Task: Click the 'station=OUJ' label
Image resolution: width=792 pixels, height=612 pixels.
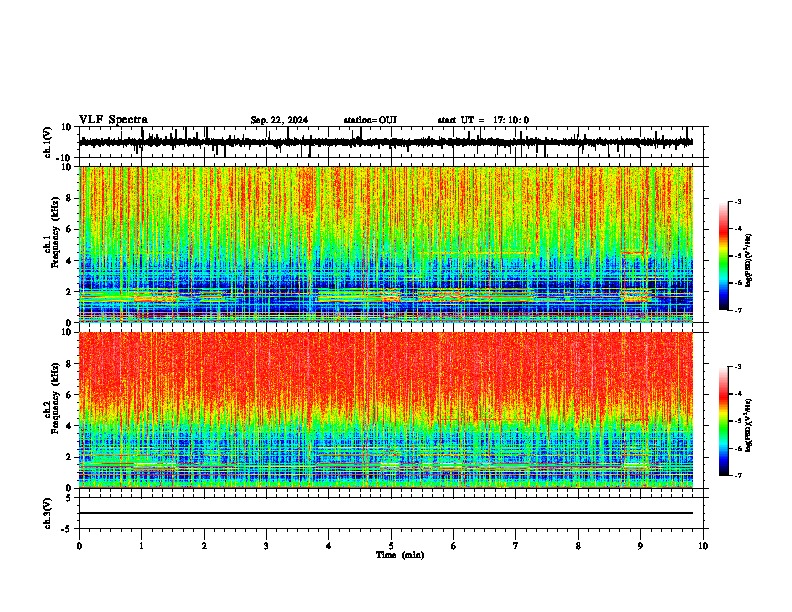Action: click(x=370, y=120)
